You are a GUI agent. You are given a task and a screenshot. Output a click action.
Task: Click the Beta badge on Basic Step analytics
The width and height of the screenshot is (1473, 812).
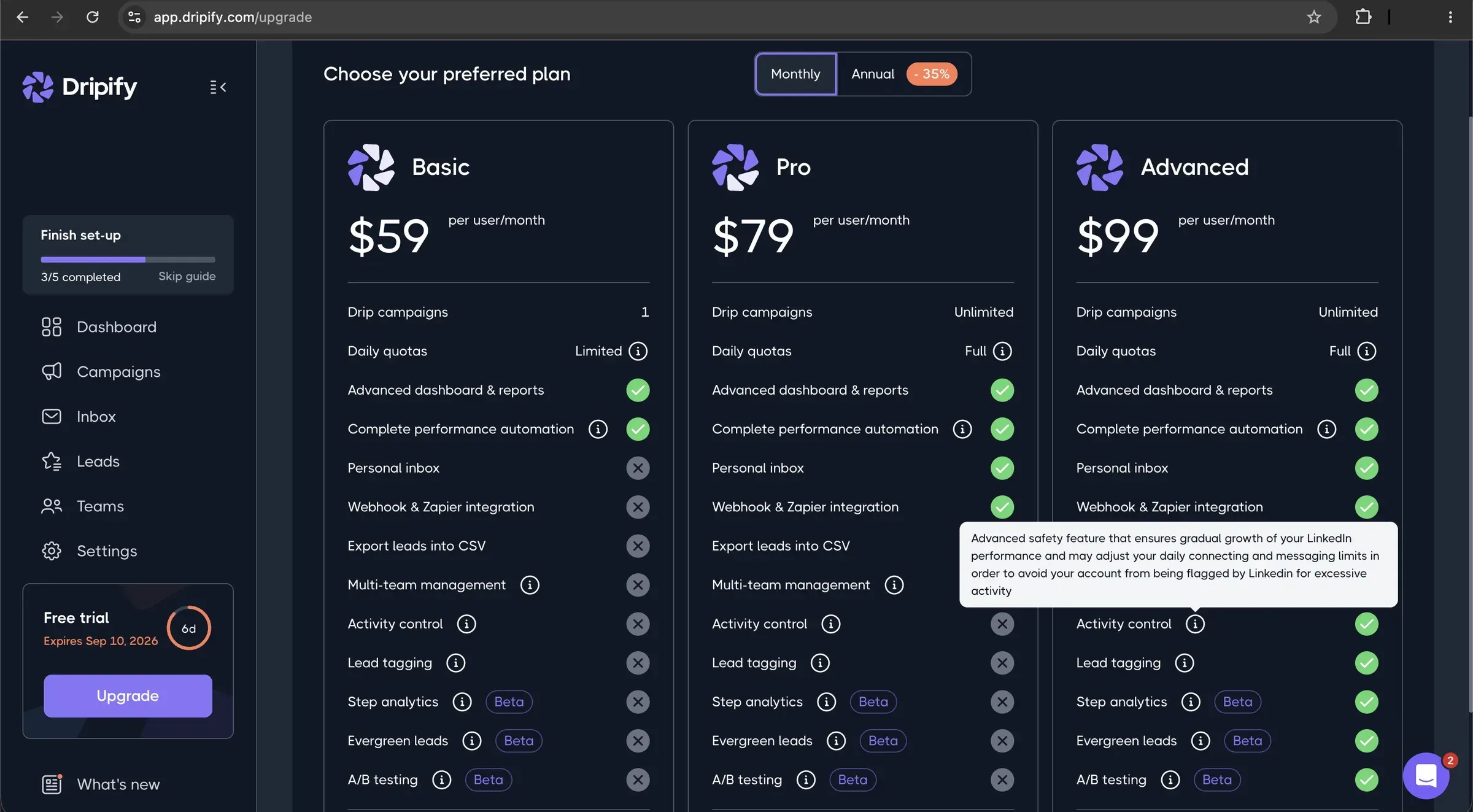[509, 702]
